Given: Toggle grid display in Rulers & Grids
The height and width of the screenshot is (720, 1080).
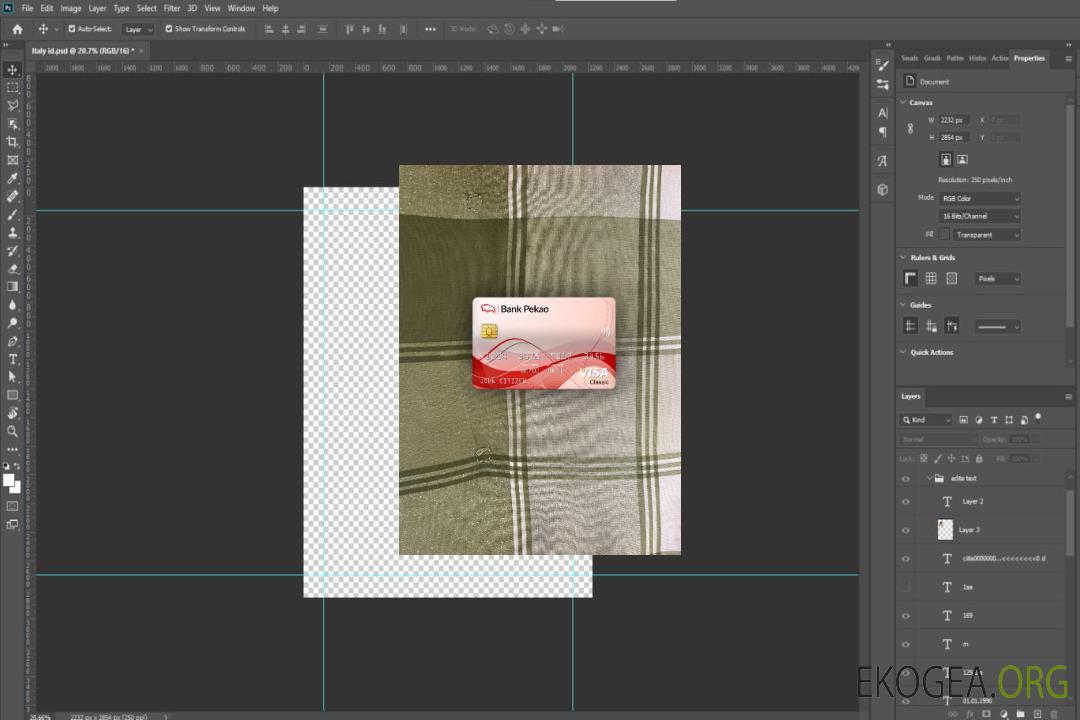Looking at the screenshot, I should [x=931, y=279].
